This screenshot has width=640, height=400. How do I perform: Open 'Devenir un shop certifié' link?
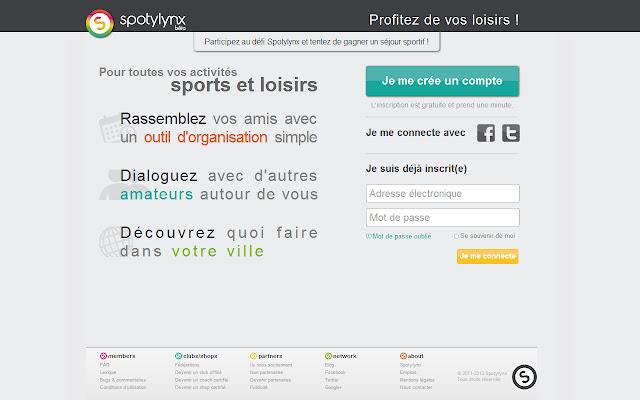point(200,387)
